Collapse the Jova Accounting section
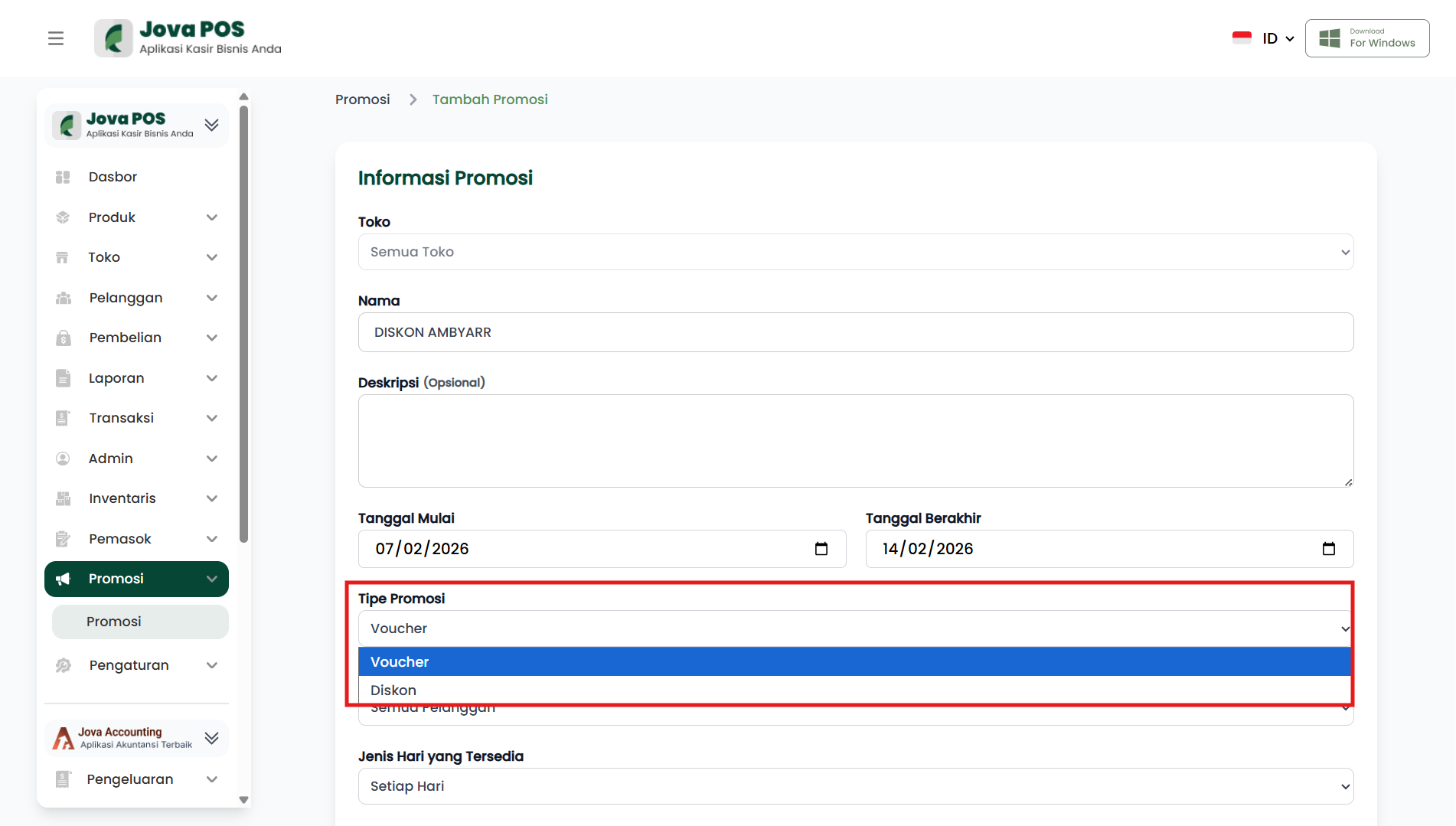The height and width of the screenshot is (826, 1456). pyautogui.click(x=212, y=738)
